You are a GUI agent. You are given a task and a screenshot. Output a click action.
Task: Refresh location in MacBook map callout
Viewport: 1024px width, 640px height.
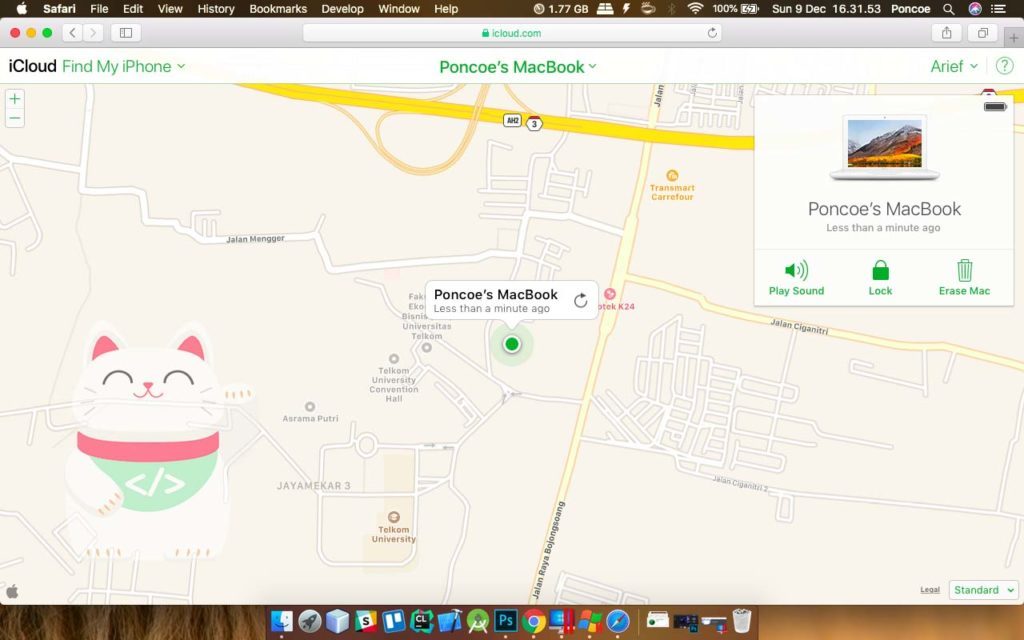(x=581, y=300)
